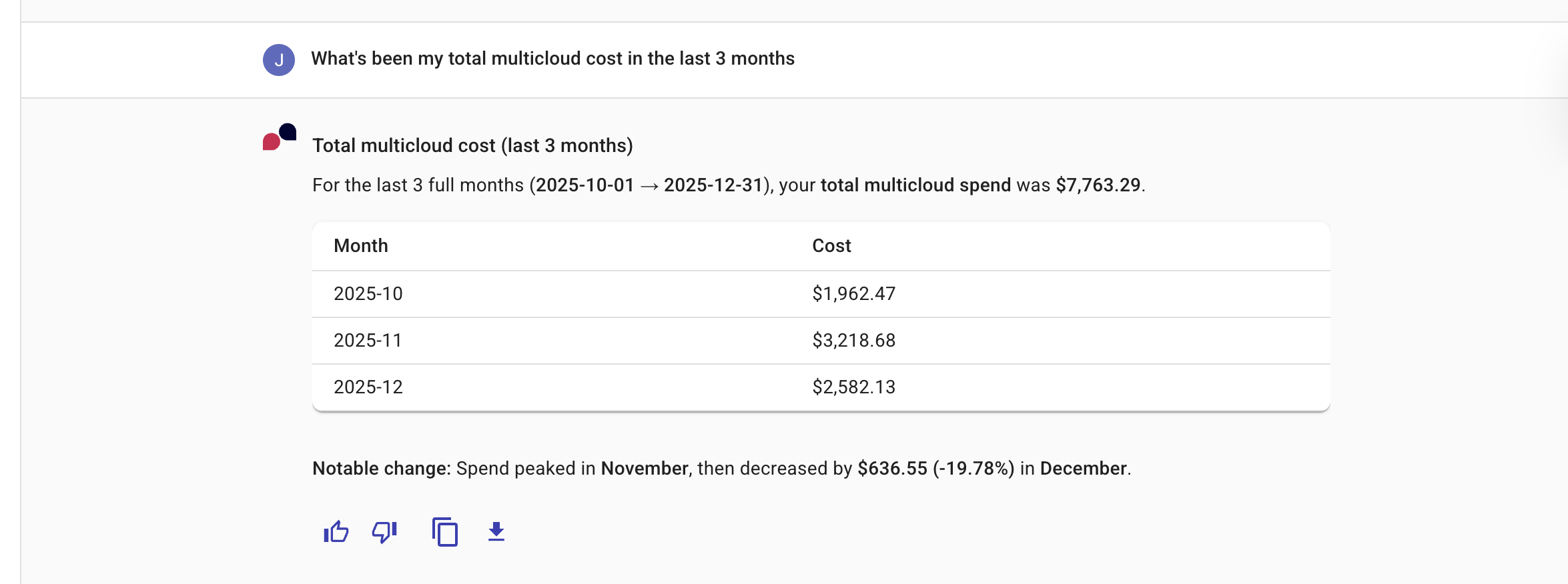Select the 2025-10 month cell
Image resolution: width=1568 pixels, height=584 pixels.
[x=368, y=294]
